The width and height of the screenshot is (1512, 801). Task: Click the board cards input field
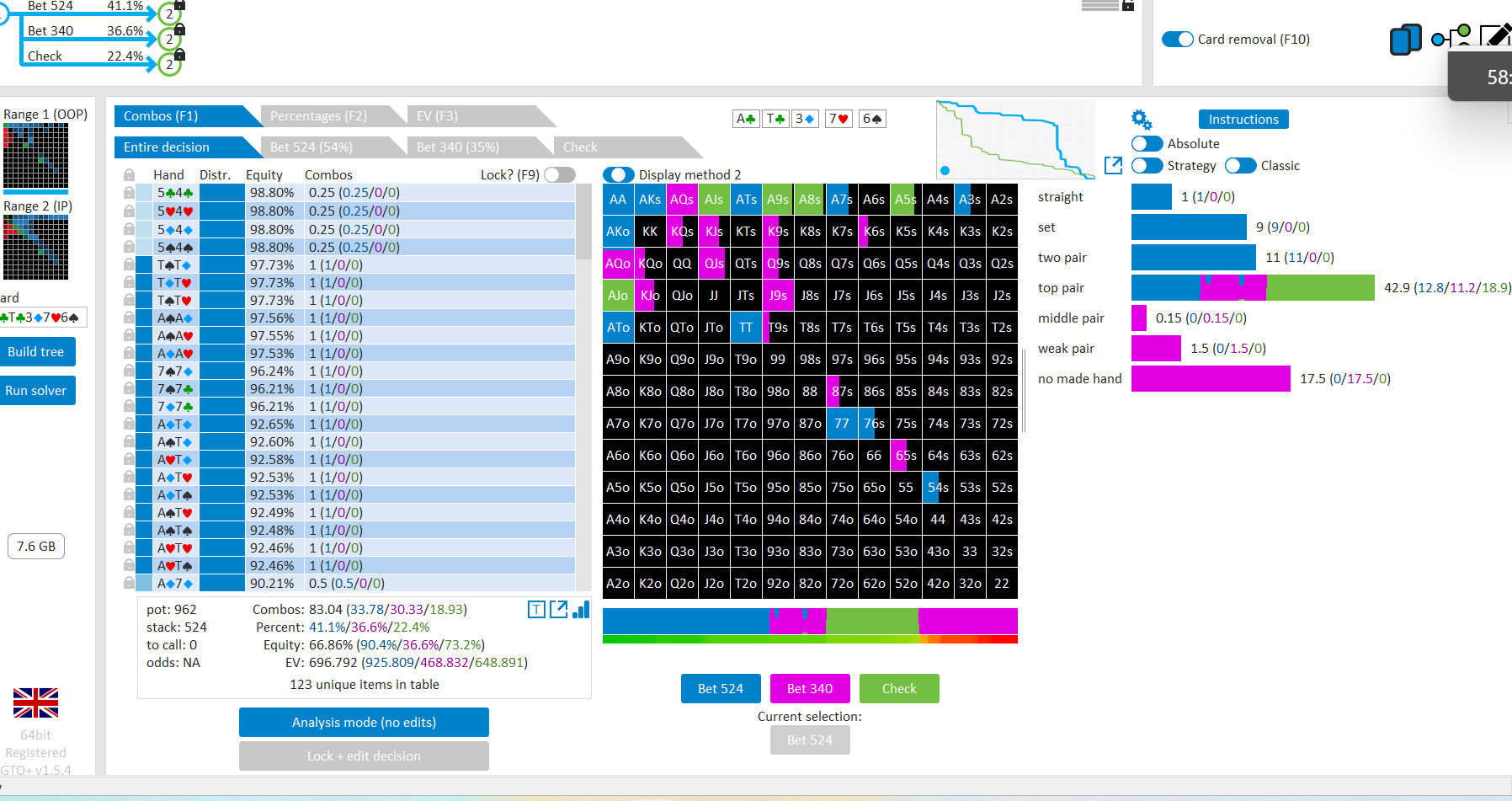[42, 318]
